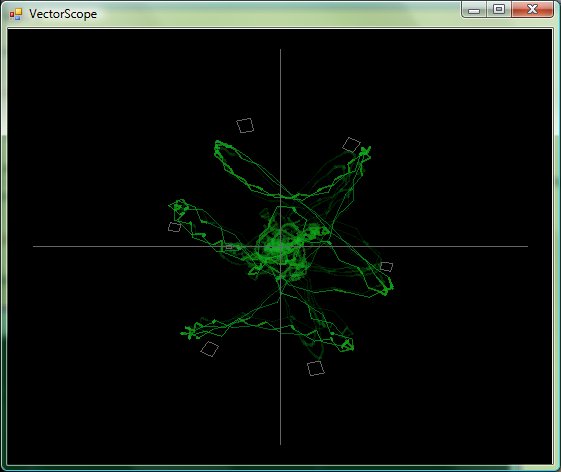The image size is (561, 472).
Task: Select the upper-right target box near trace tip
Action: coord(351,145)
